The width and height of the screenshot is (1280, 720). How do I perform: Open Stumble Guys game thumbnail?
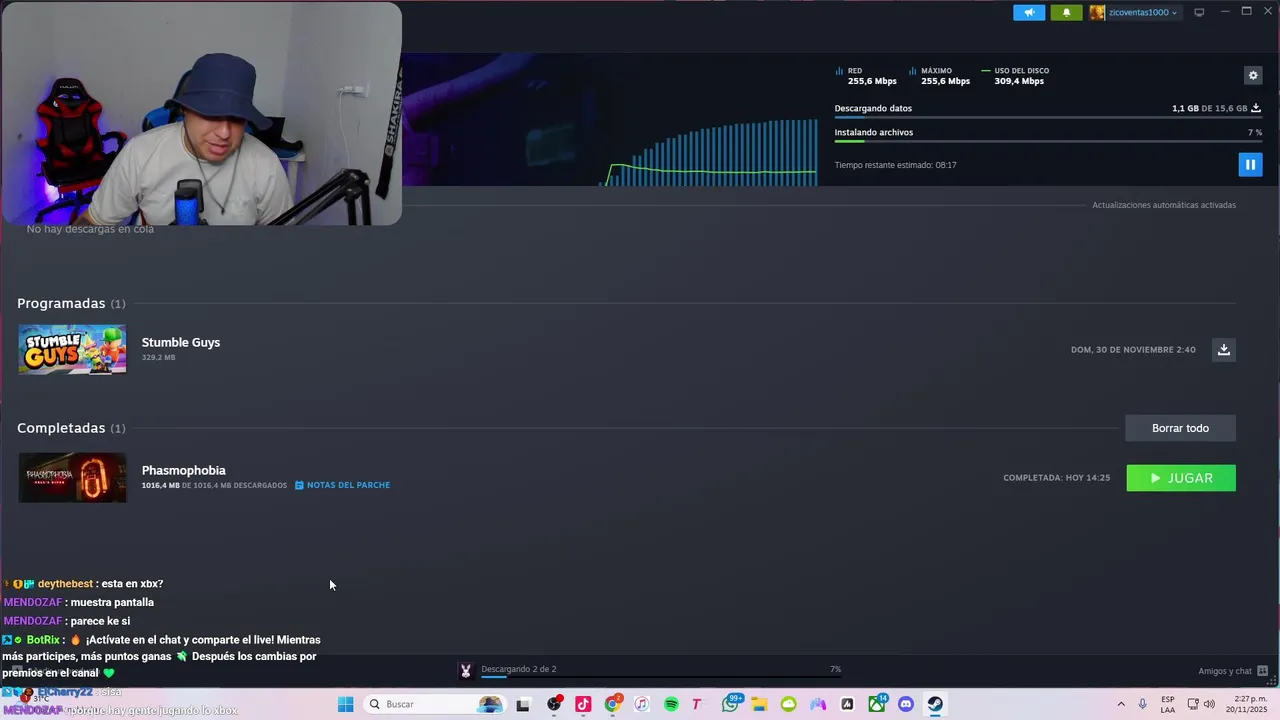[72, 349]
